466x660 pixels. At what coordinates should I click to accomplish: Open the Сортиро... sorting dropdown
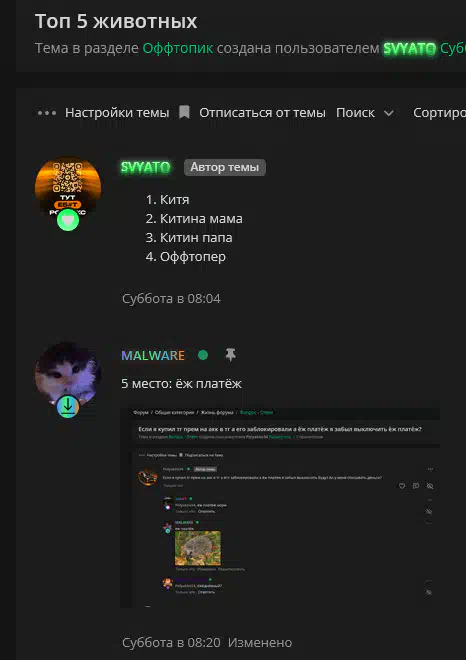tap(439, 113)
